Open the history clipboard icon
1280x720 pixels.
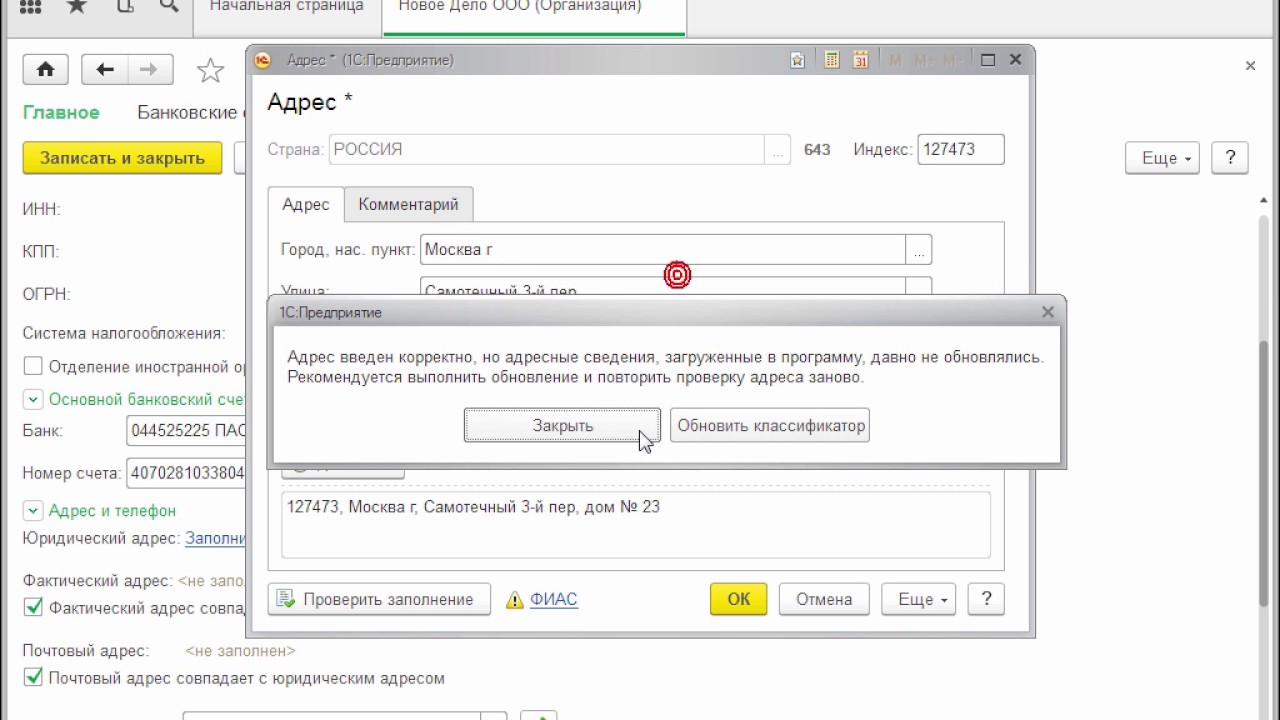(124, 7)
